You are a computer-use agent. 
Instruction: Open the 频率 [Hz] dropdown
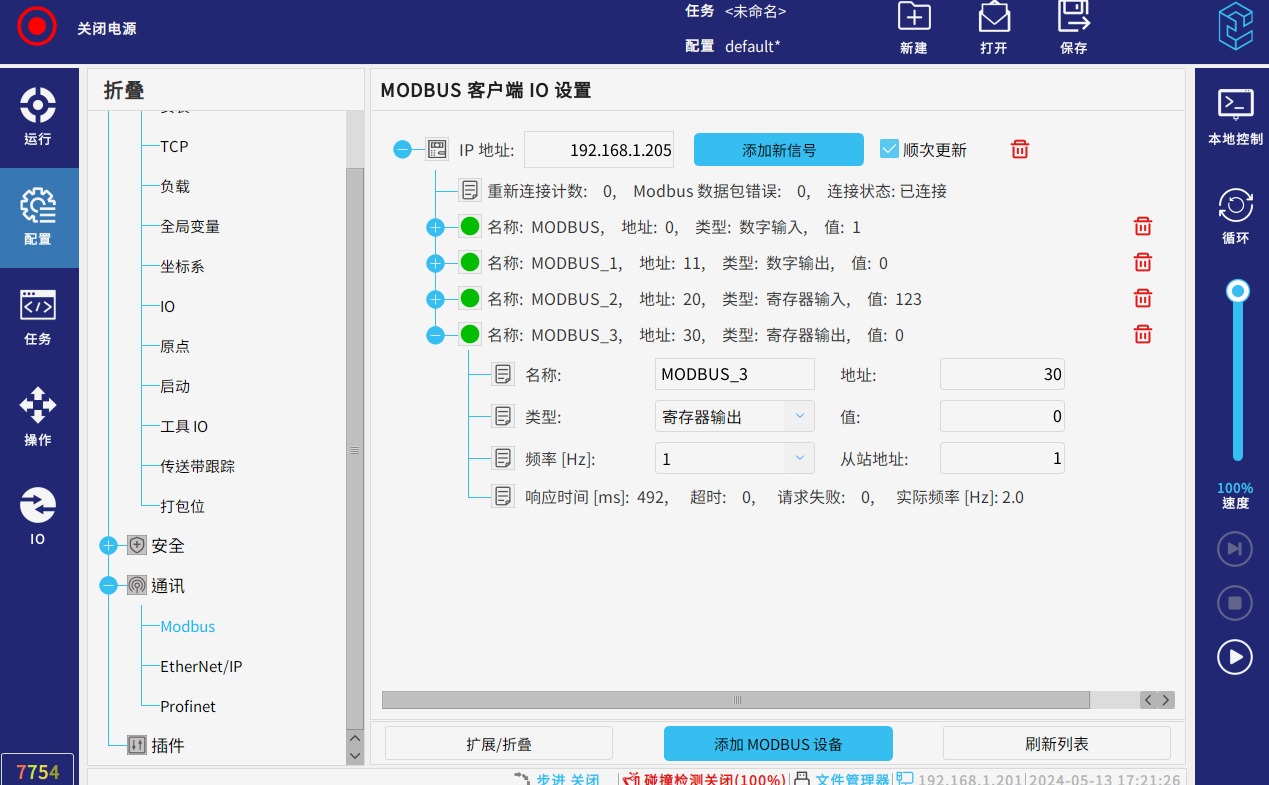tap(734, 458)
